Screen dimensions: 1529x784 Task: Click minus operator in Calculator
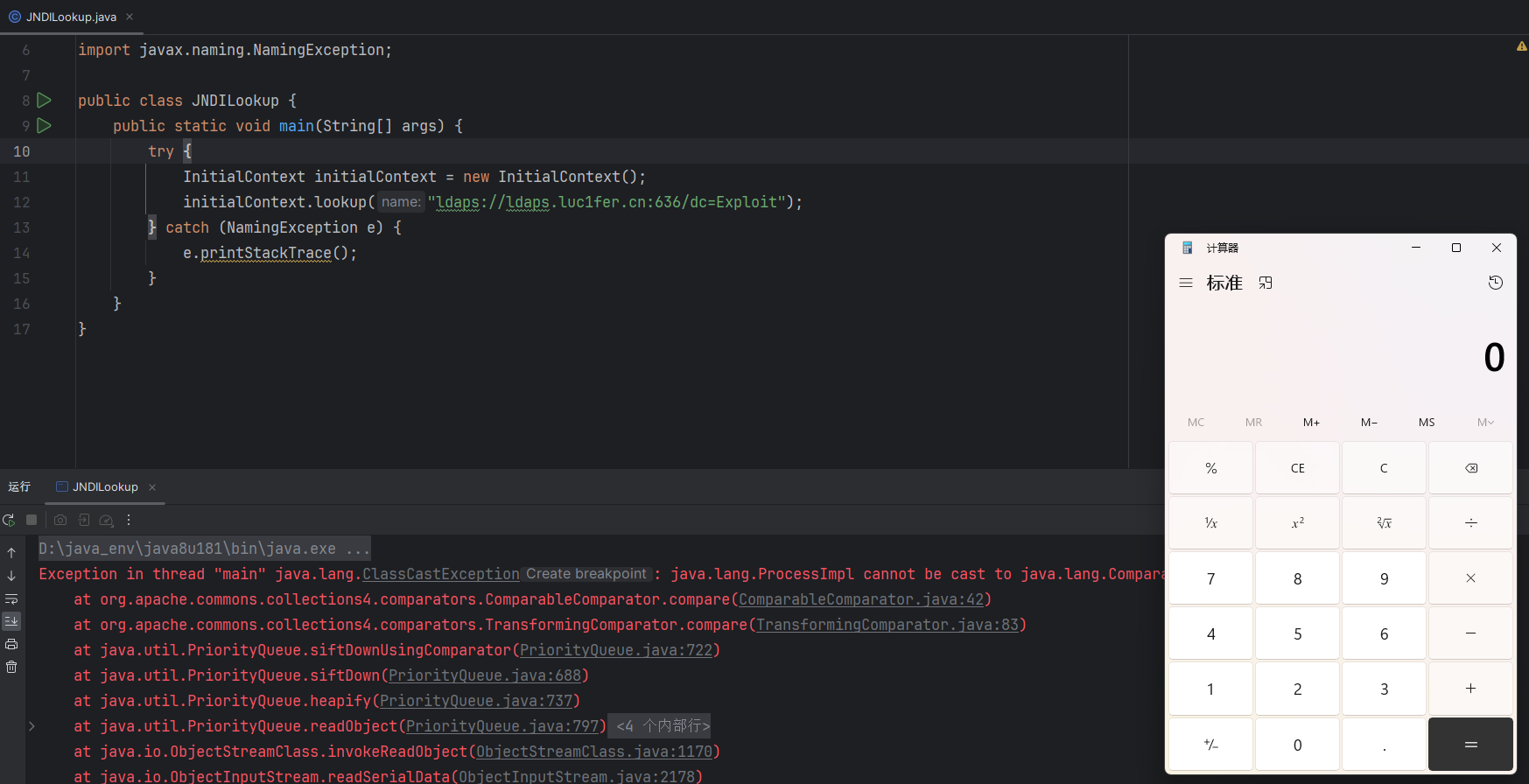pyautogui.click(x=1470, y=633)
